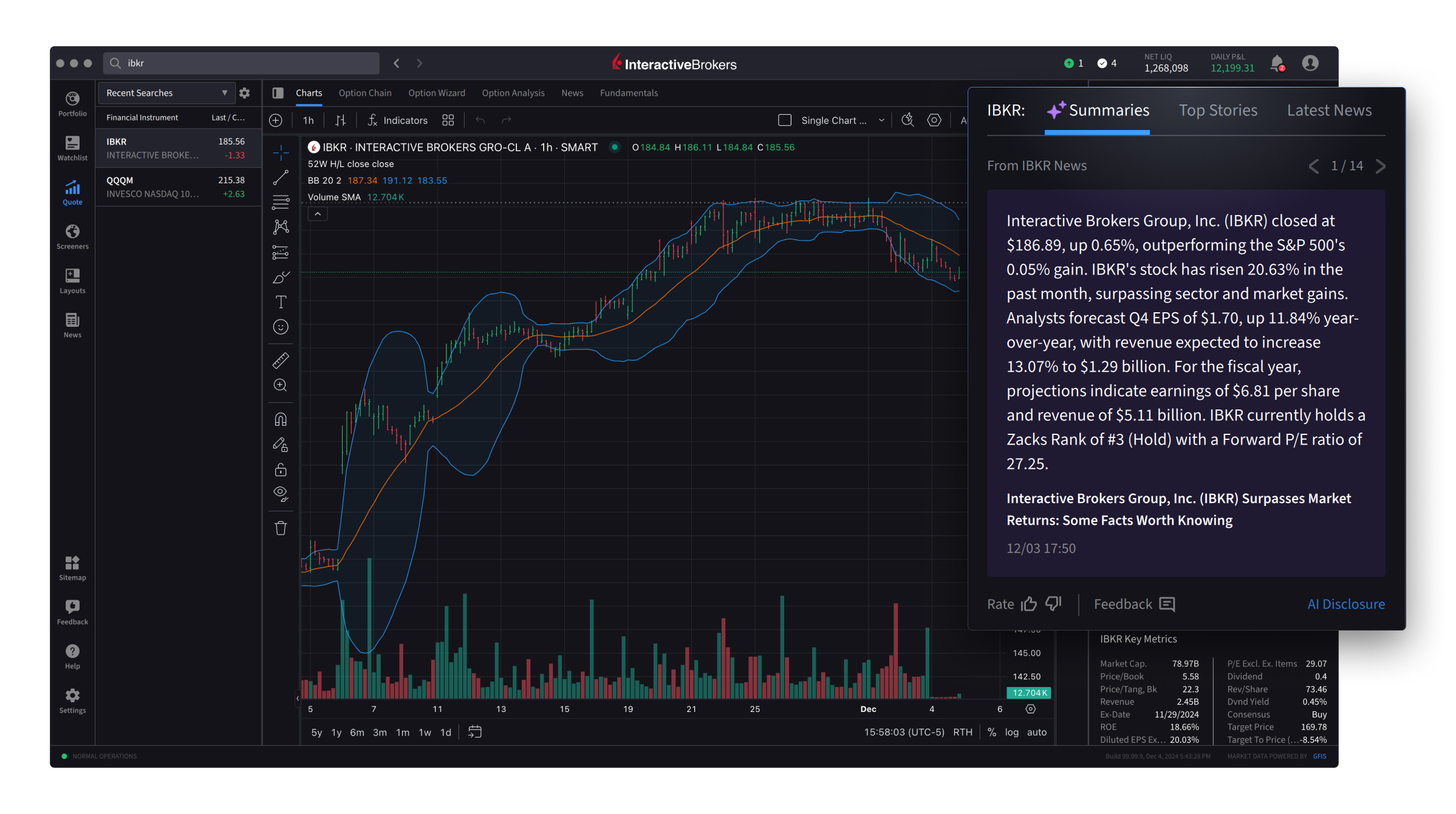Click the ibkr search field
Image resolution: width=1456 pixels, height=814 pixels.
click(243, 63)
